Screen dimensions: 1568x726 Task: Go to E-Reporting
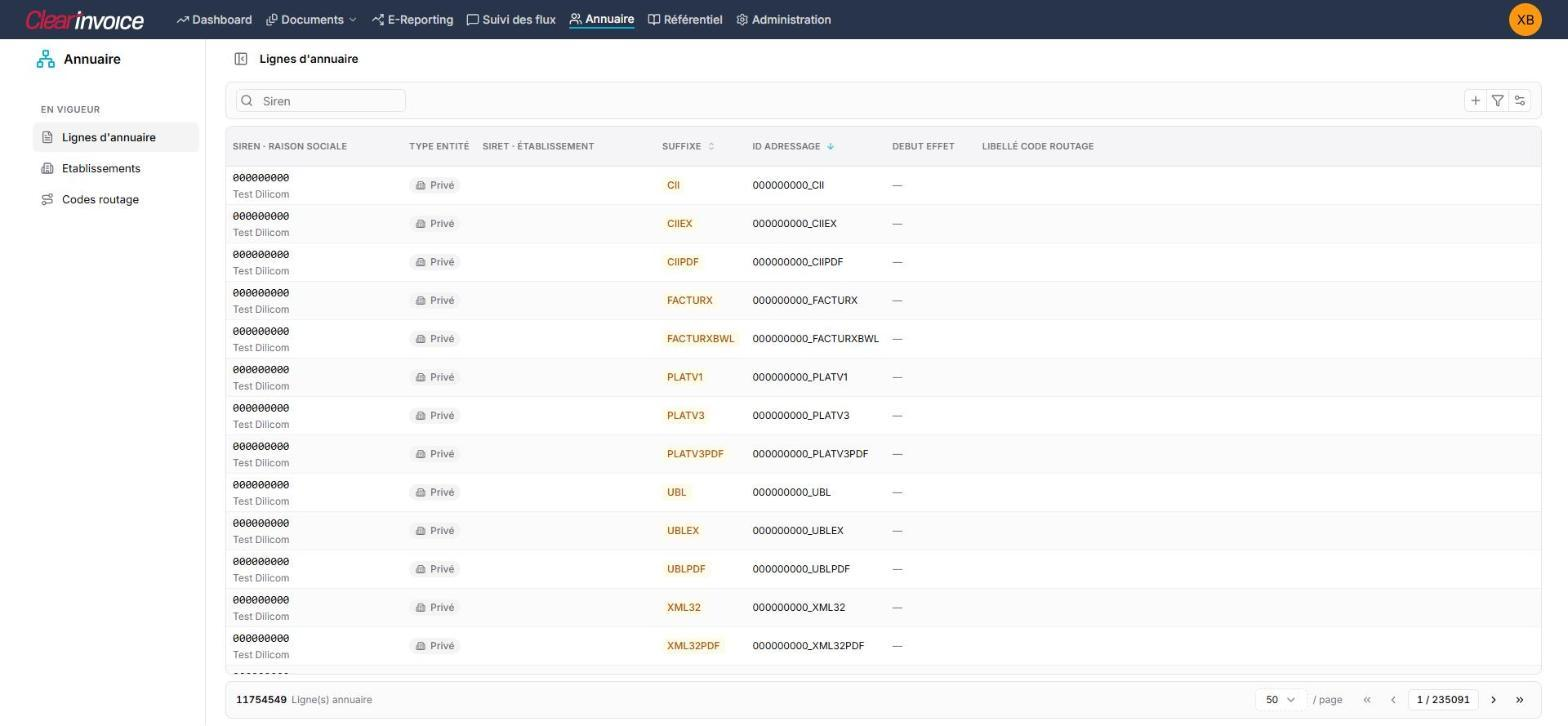point(412,20)
